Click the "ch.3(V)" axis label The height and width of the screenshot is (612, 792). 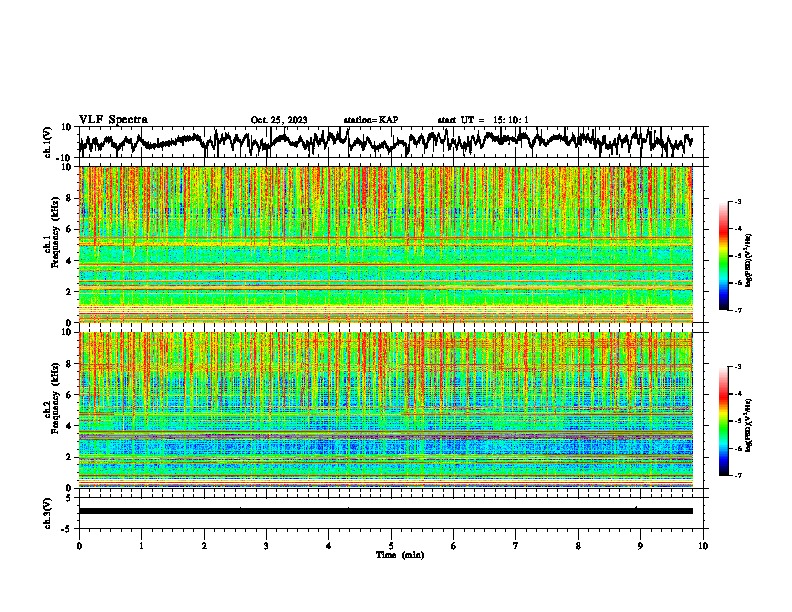point(48,513)
